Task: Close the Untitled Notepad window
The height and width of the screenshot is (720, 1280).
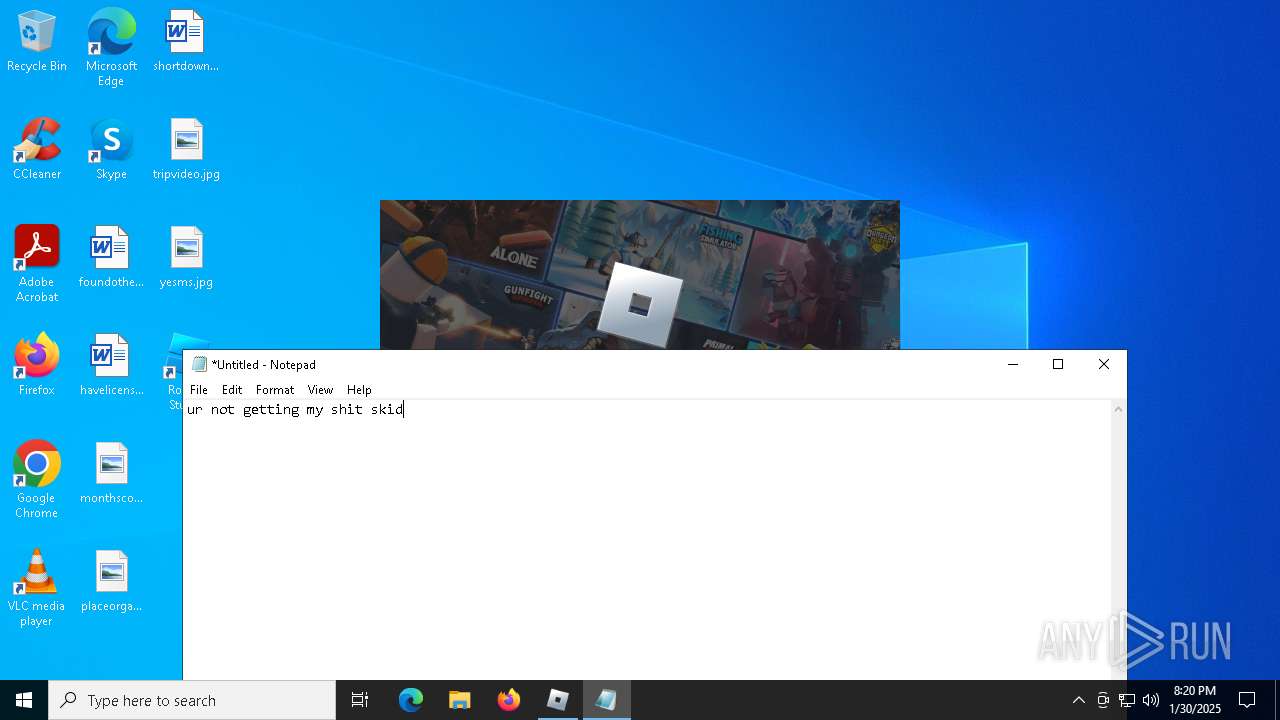Action: coord(1104,365)
